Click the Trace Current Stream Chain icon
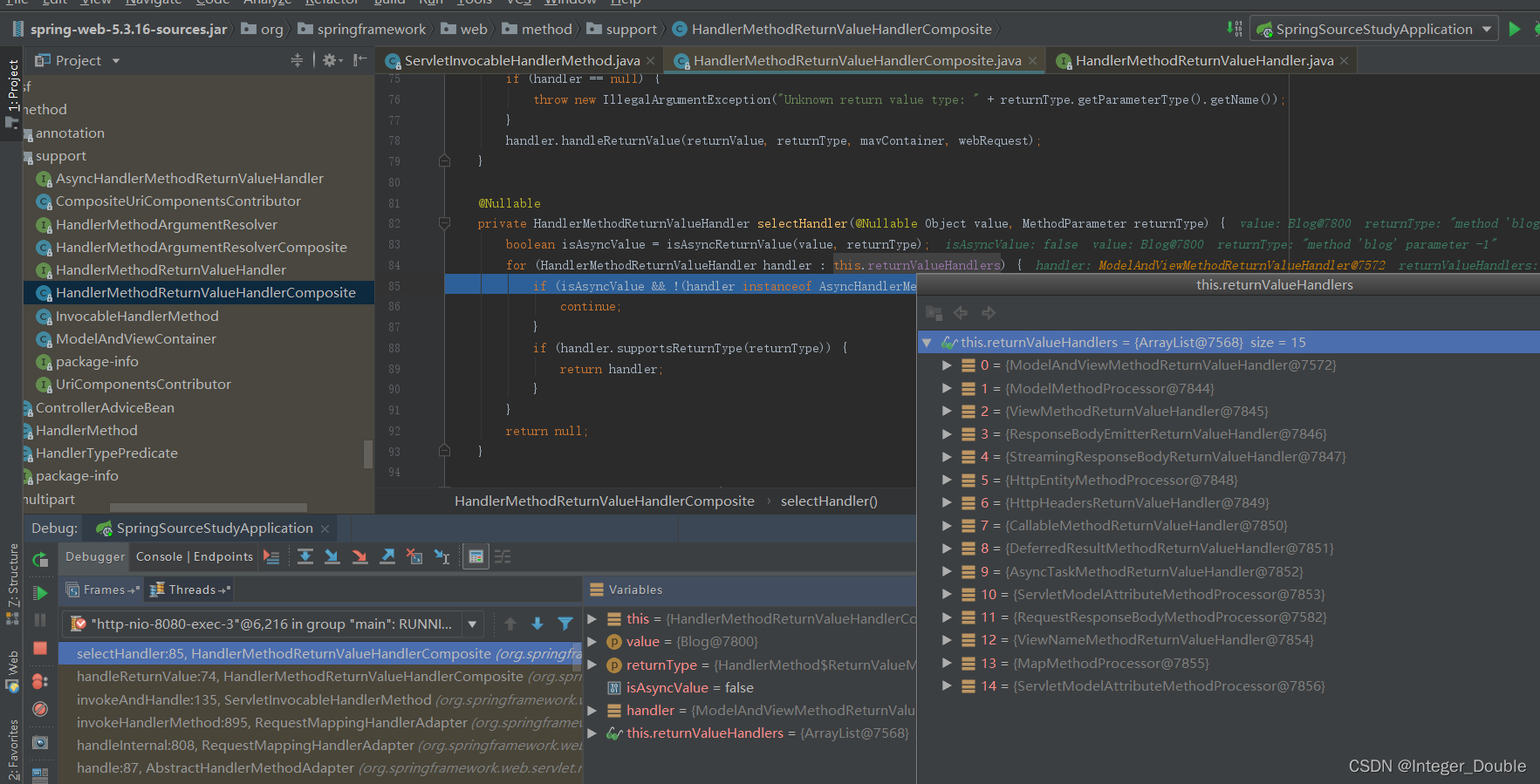Screen dimensions: 1540x784 (x=503, y=556)
